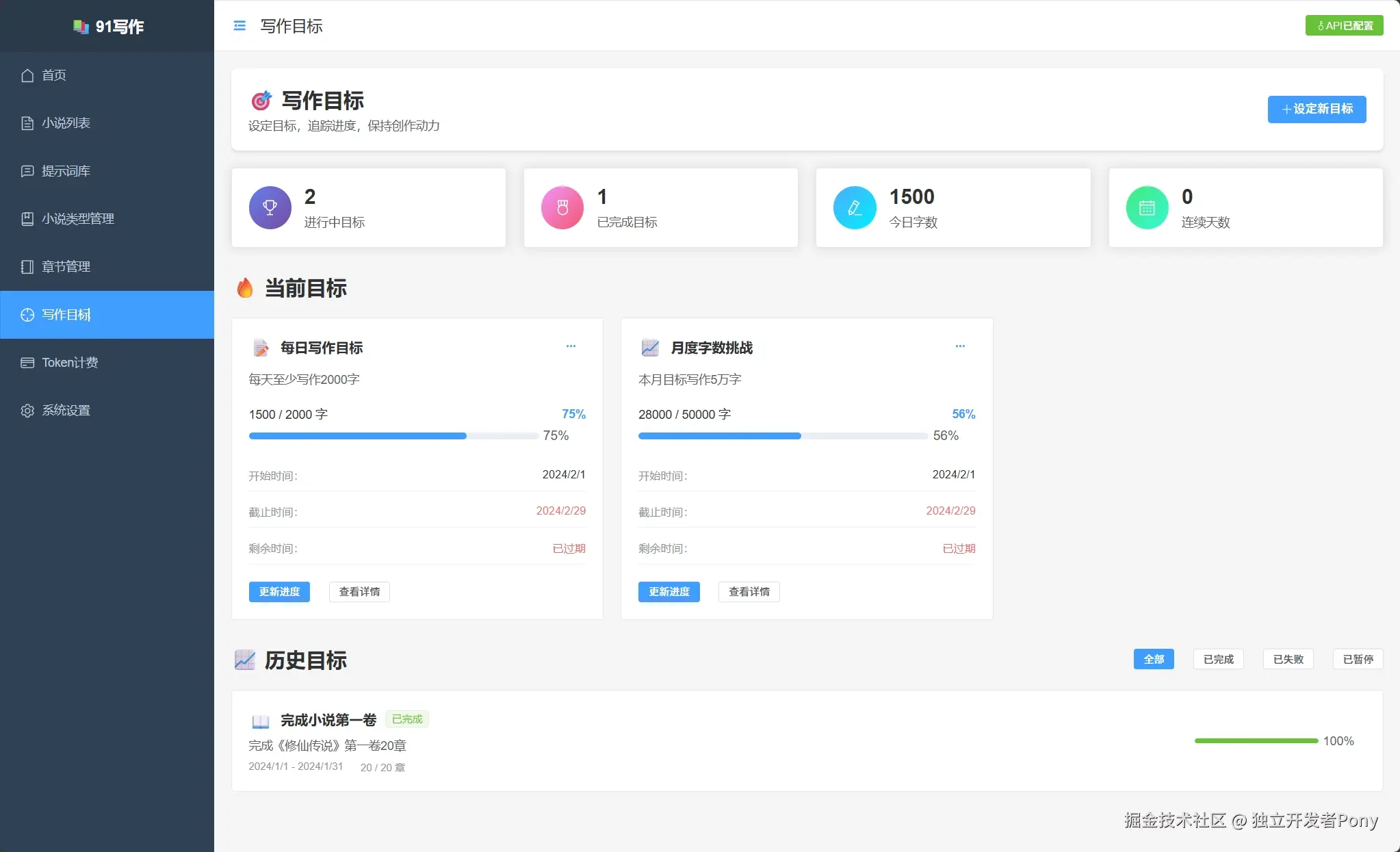Open 系统设置 in the sidebar
The height and width of the screenshot is (852, 1400).
tap(65, 410)
